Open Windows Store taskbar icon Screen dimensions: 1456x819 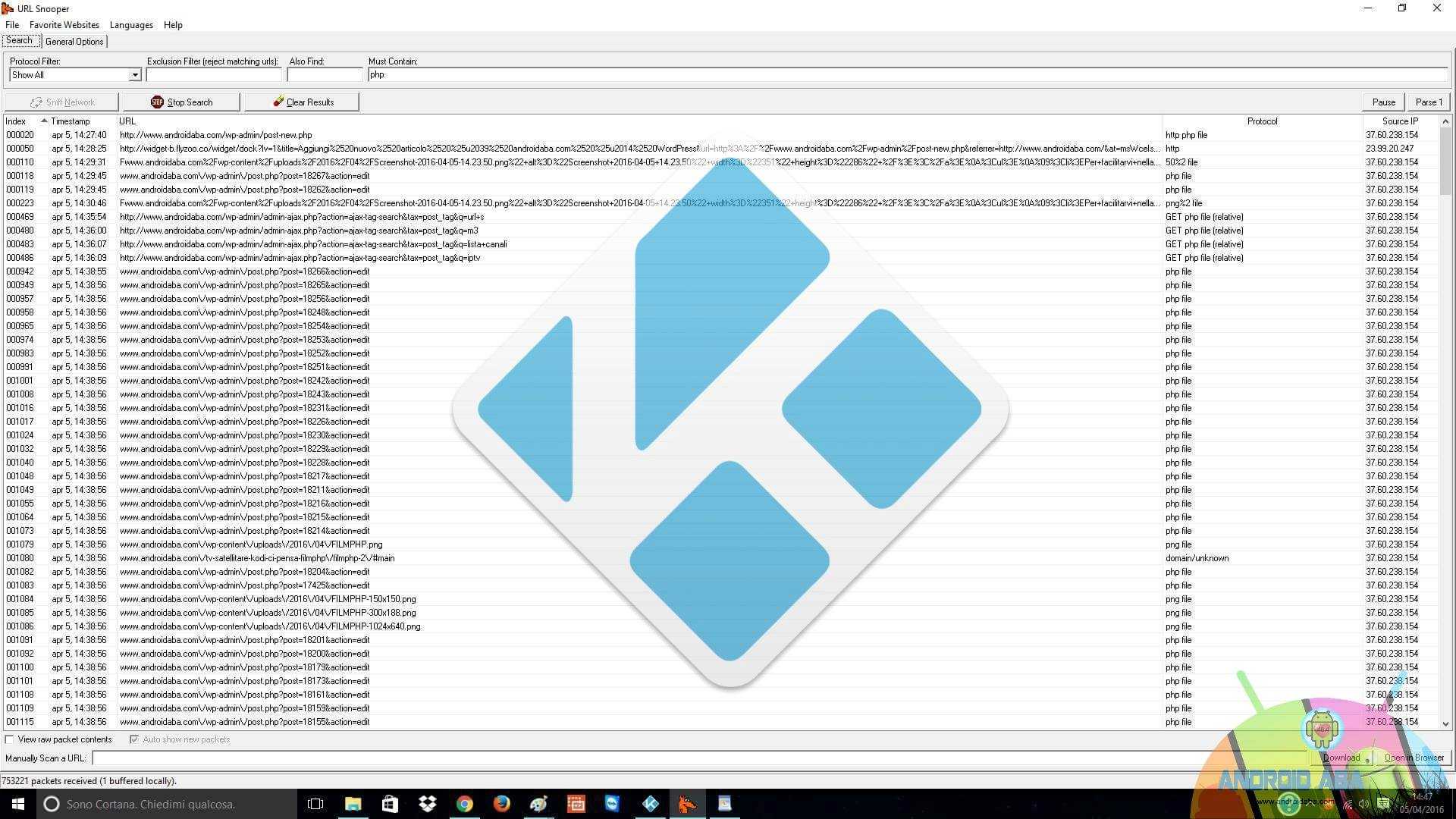coord(391,804)
